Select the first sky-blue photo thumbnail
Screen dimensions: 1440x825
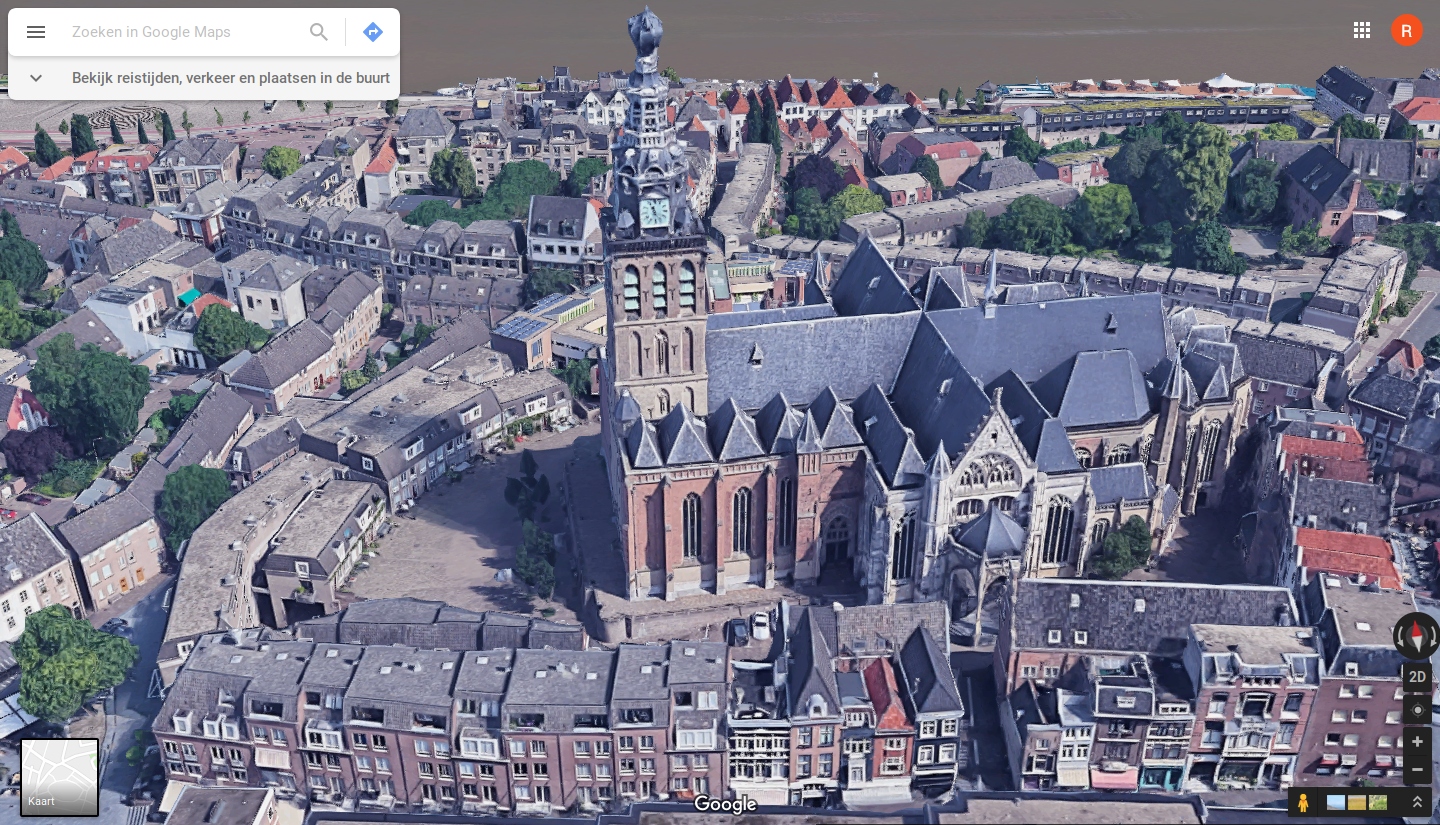(1336, 802)
